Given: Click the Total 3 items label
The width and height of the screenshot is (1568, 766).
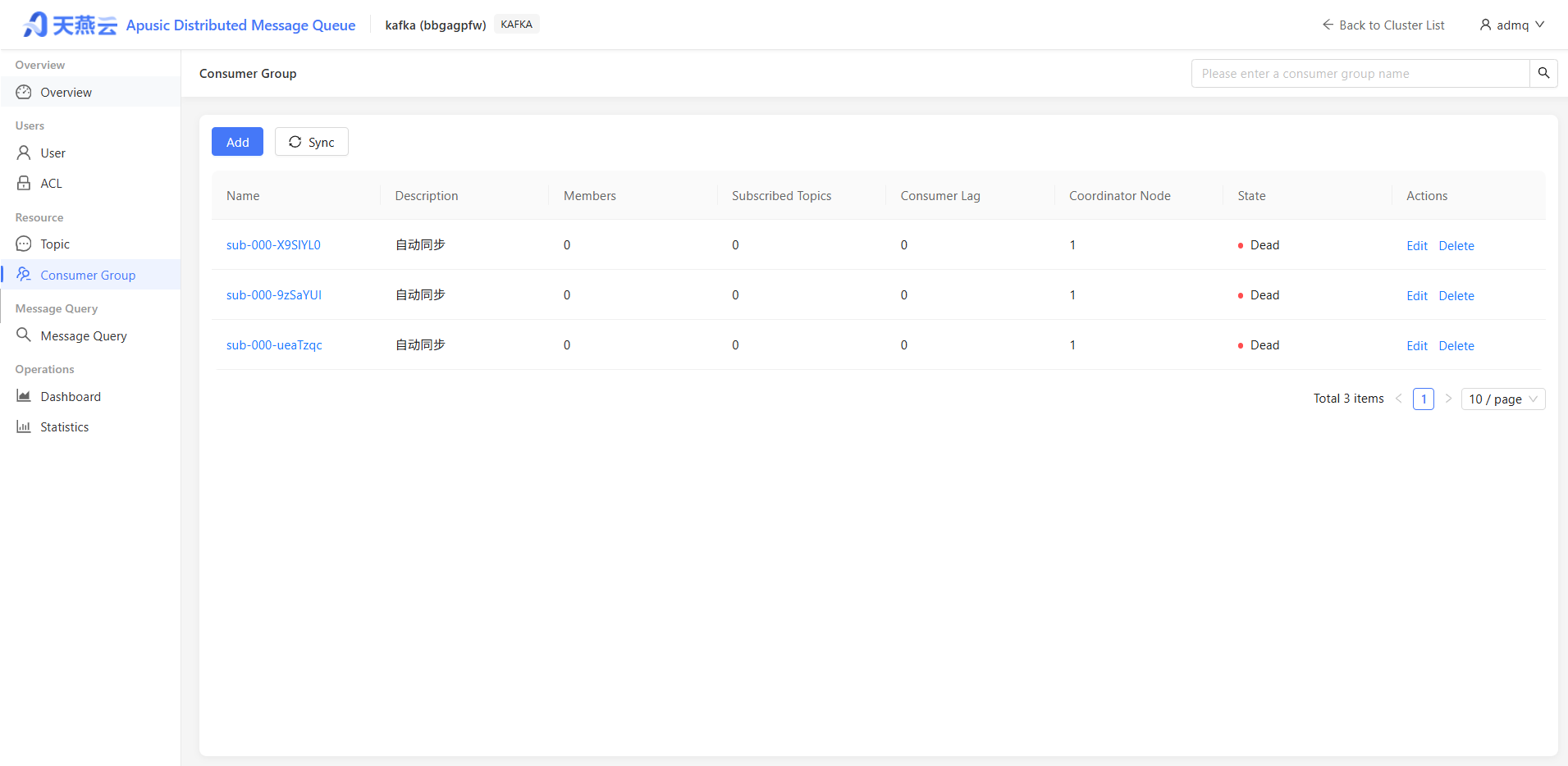Looking at the screenshot, I should [1348, 398].
